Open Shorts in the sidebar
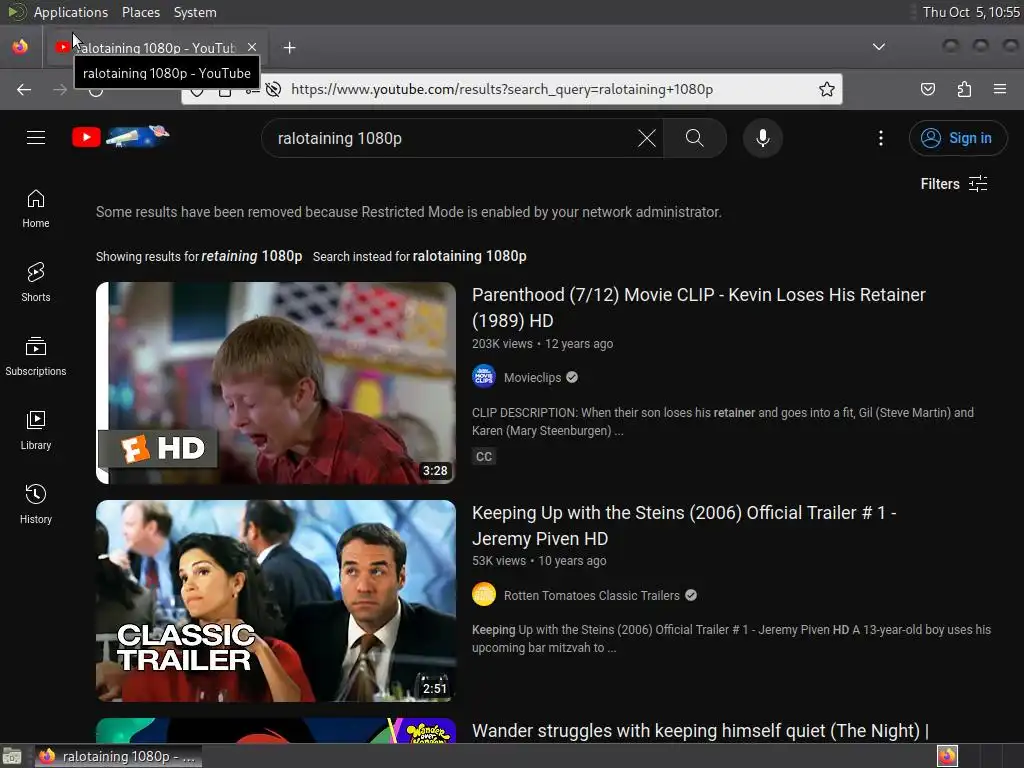Screen dimensions: 1024x768 pyautogui.click(x=36, y=282)
